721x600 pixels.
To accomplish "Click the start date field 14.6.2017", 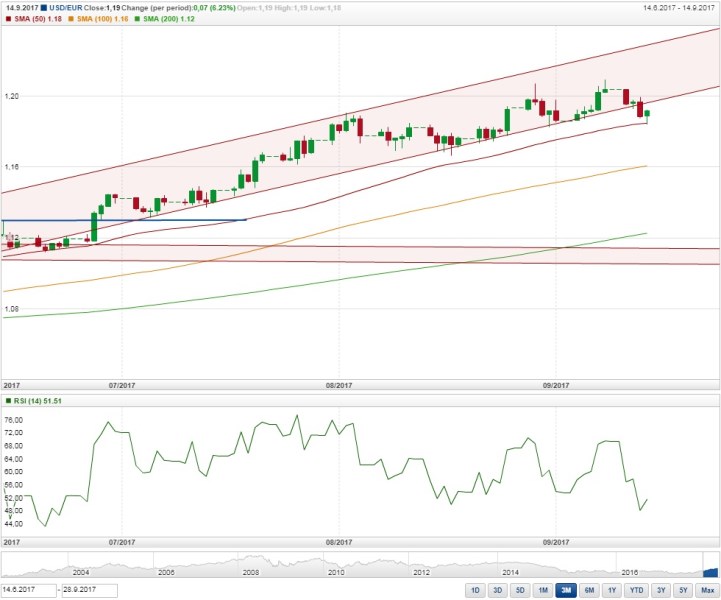I will click(x=29, y=590).
